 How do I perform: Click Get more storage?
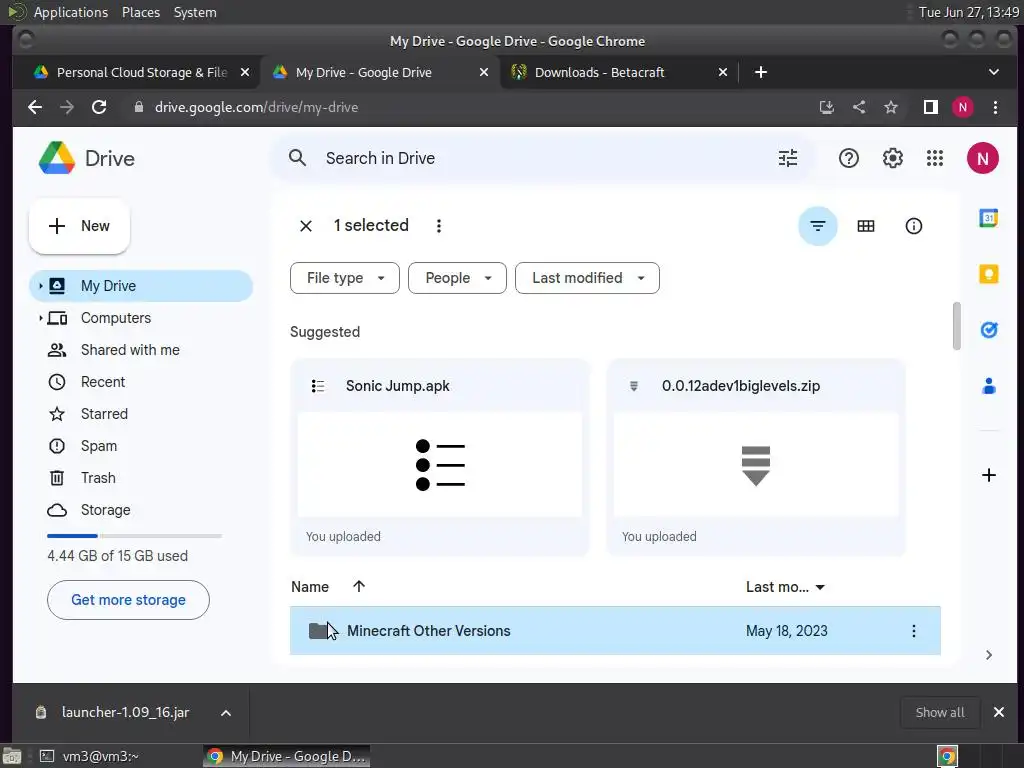(x=128, y=600)
